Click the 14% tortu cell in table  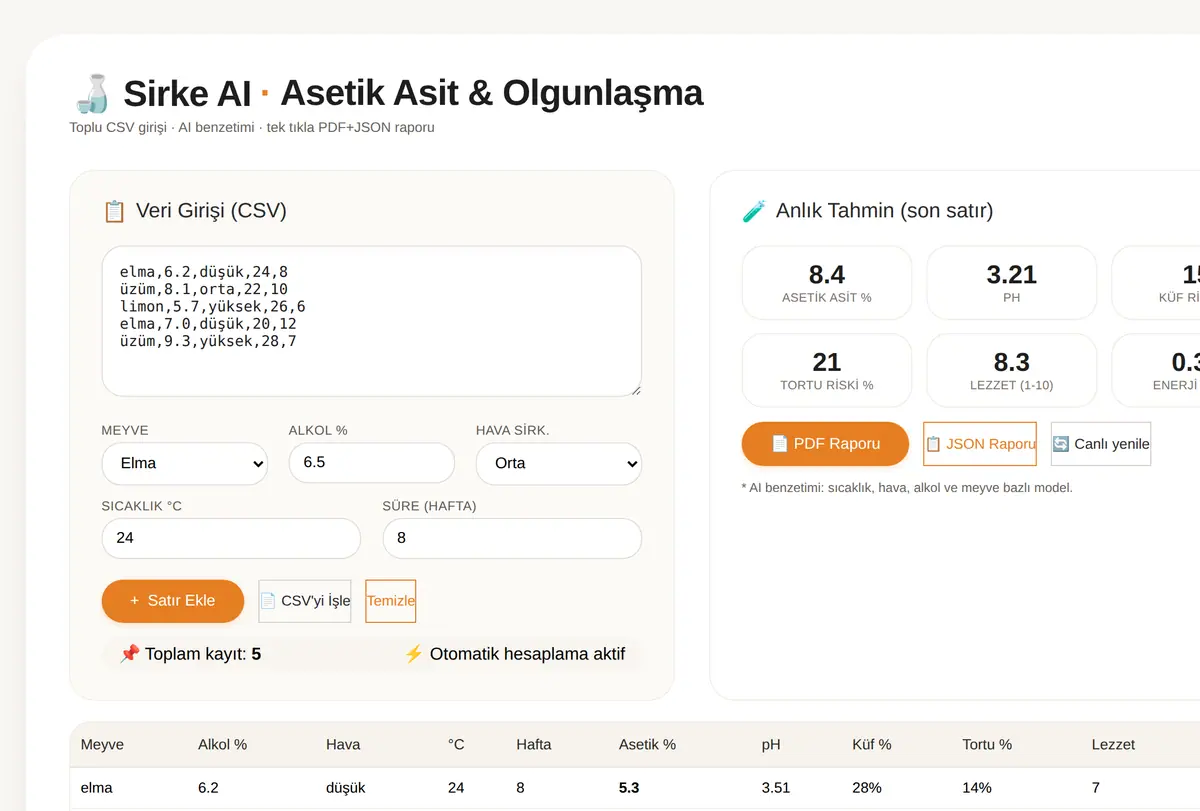[977, 788]
